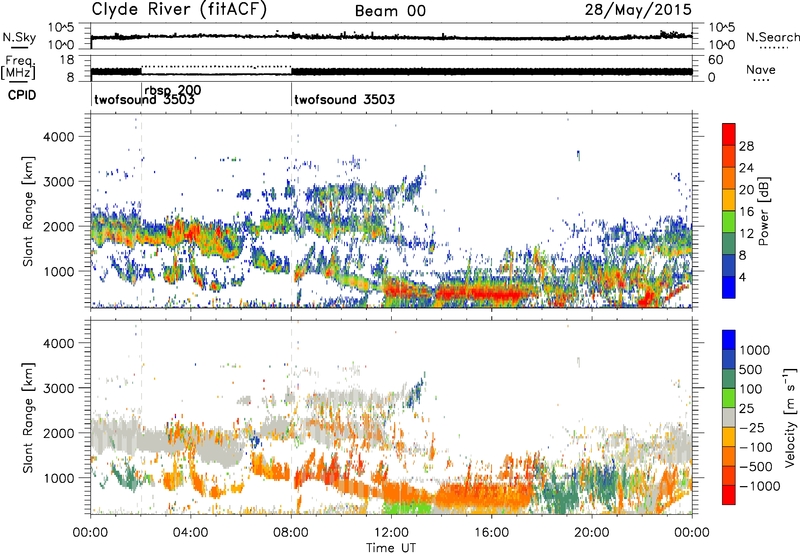Click "Slant Range [km]" title of power panel

point(28,211)
